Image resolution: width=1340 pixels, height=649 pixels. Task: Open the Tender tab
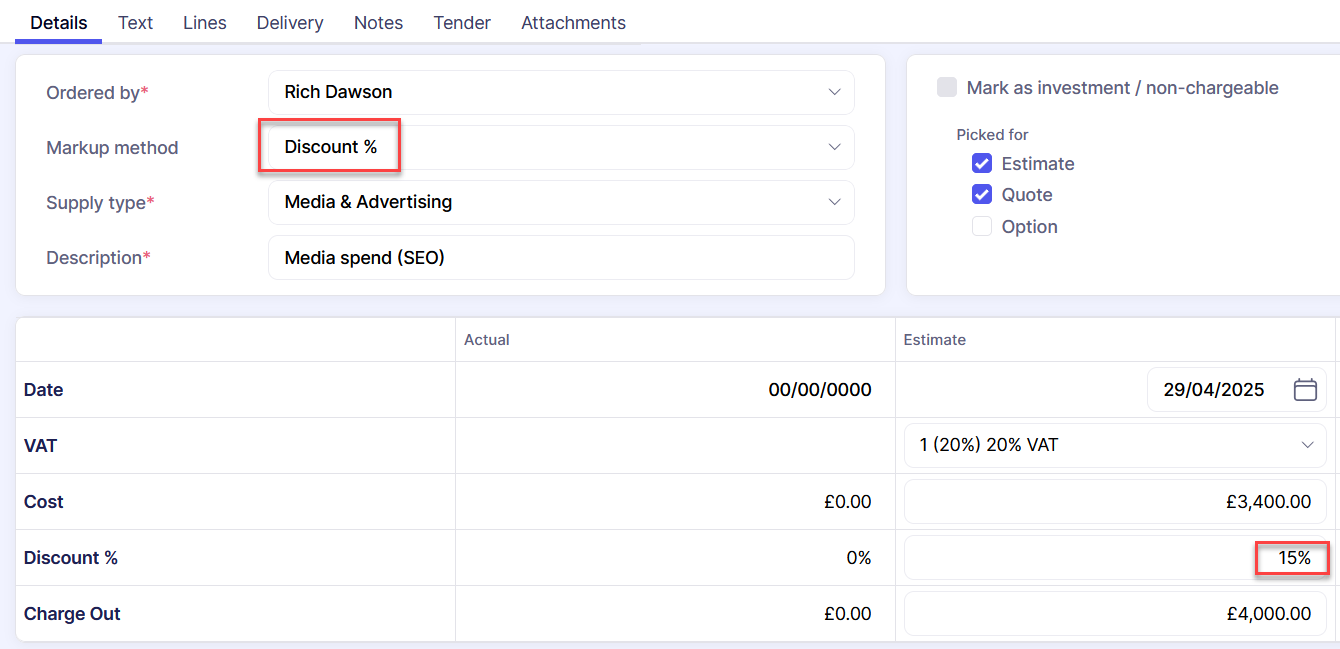click(x=462, y=22)
